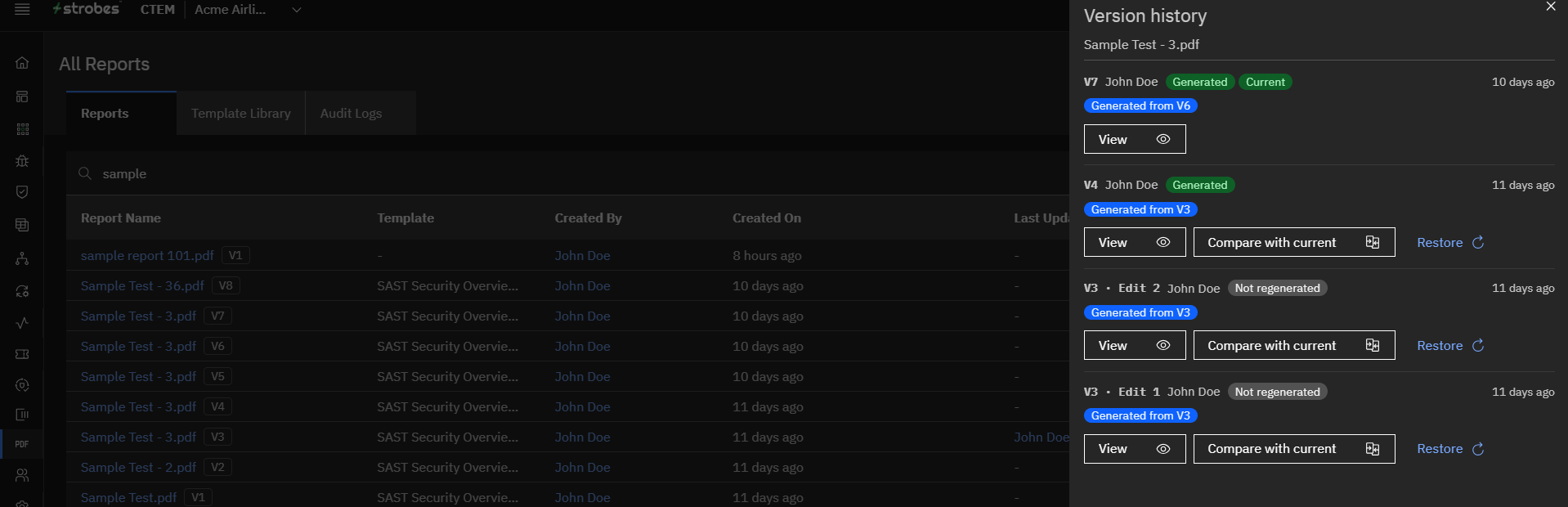
Task: Click Report Name column header
Action: [121, 218]
